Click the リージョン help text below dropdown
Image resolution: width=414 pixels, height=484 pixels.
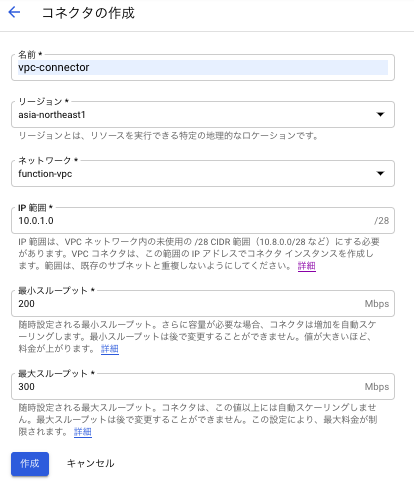[x=168, y=136]
